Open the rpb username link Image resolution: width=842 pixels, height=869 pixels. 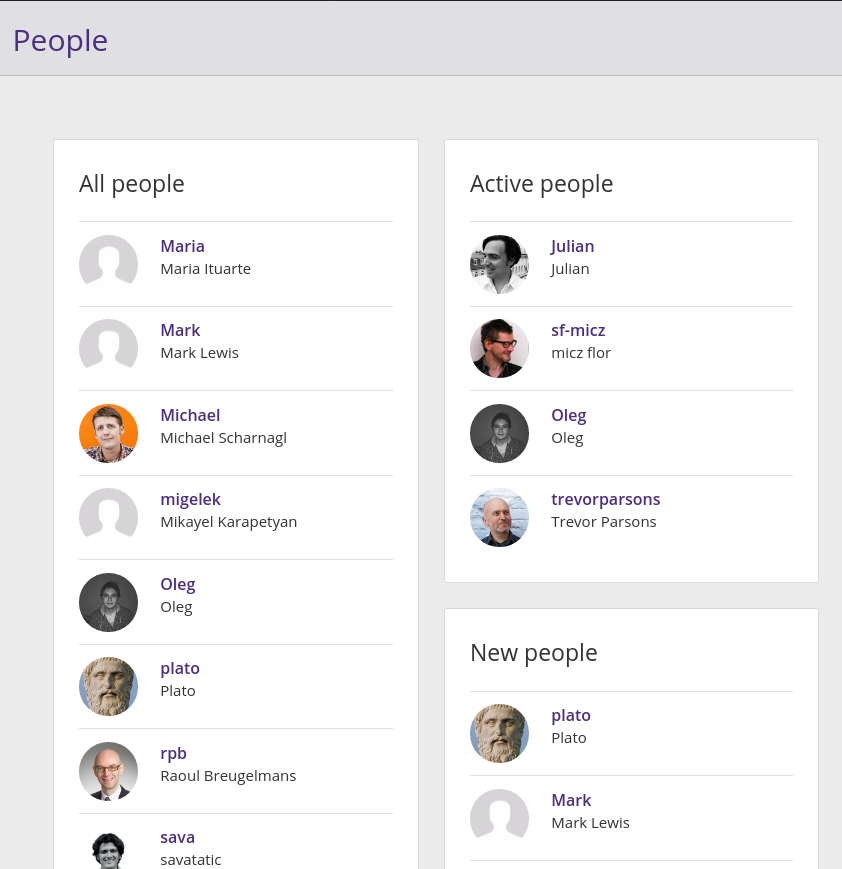pos(173,754)
